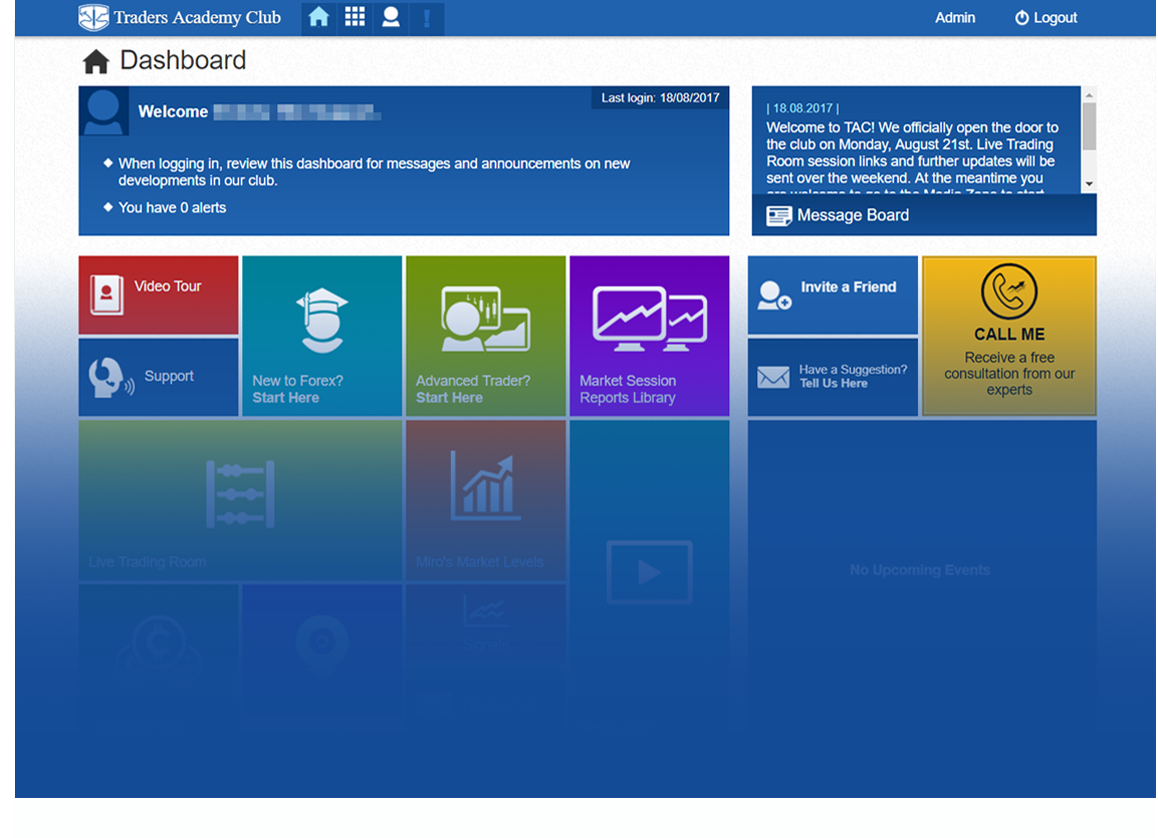
Task: Open the Miro's Market Levels tile
Action: pyautogui.click(x=486, y=500)
